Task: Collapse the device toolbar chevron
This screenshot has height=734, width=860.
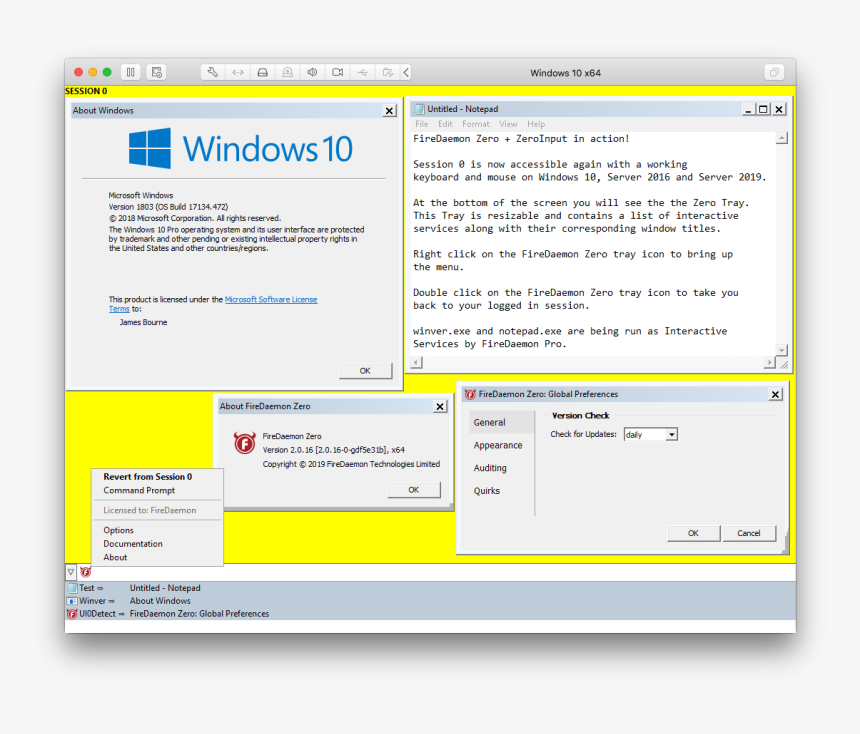Action: (x=406, y=72)
